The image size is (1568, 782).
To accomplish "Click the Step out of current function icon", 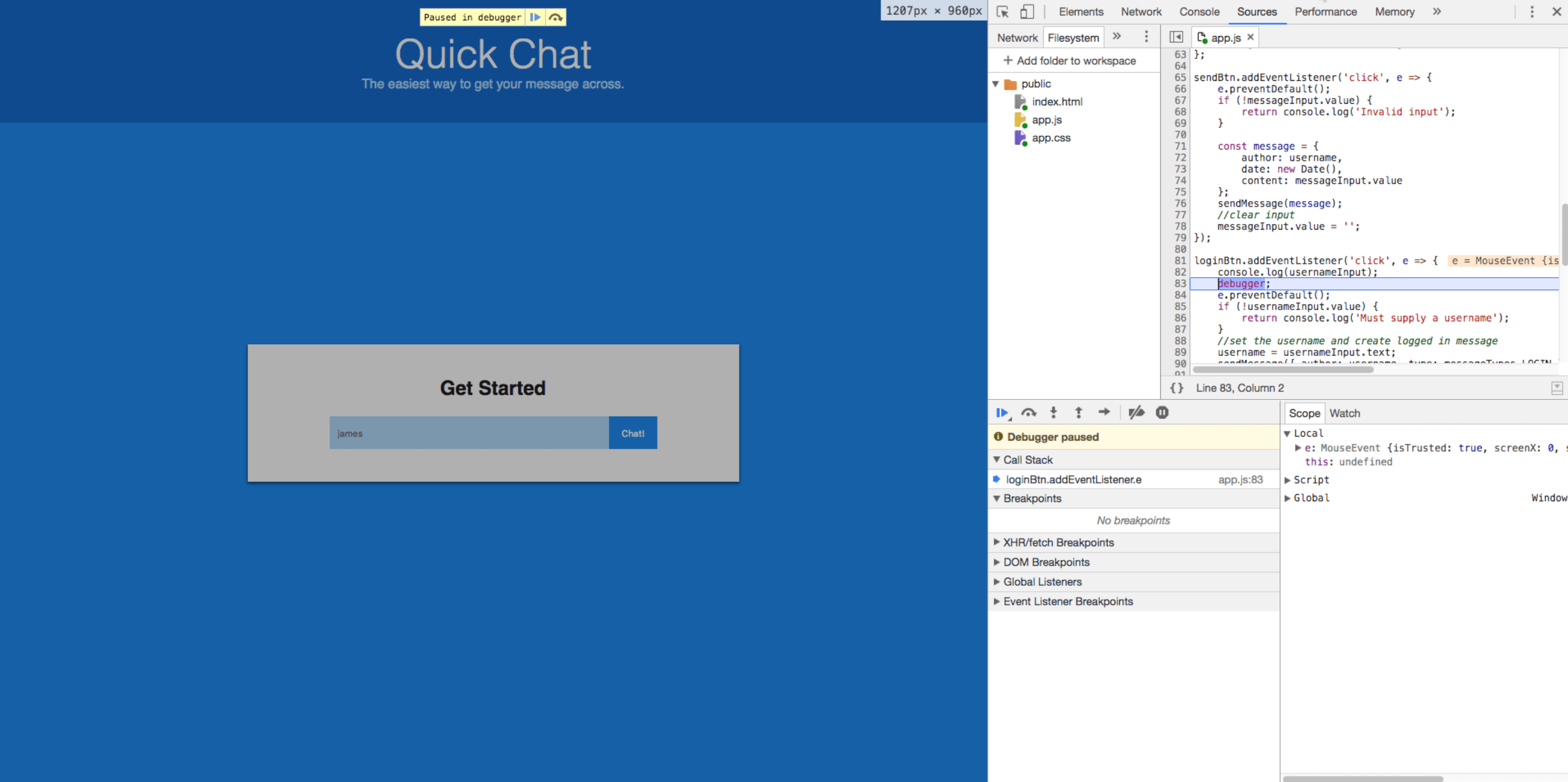I will (1078, 412).
